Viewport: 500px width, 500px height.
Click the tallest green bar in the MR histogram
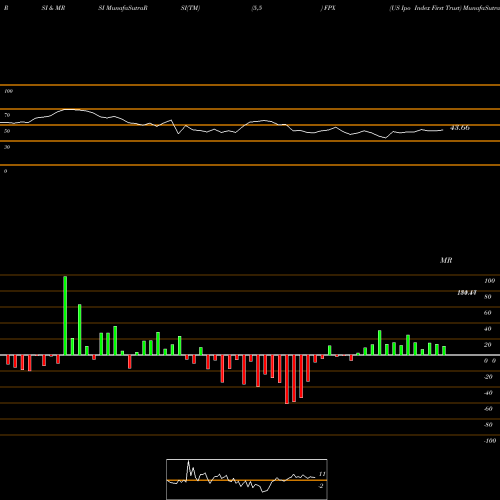pos(65,315)
